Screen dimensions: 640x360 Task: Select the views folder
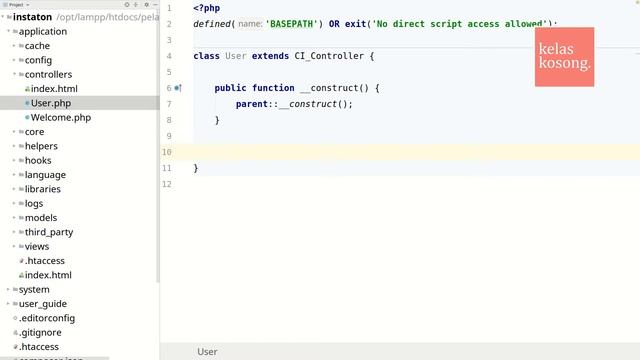pos(37,247)
